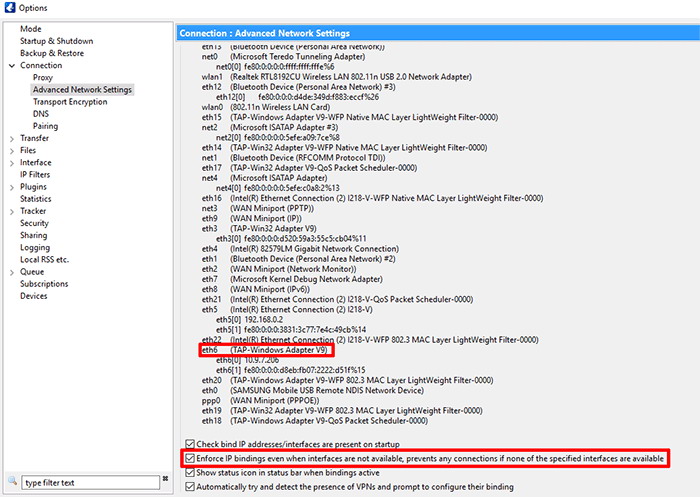700x497 pixels.
Task: Expand the Files tree node
Action: (x=12, y=151)
